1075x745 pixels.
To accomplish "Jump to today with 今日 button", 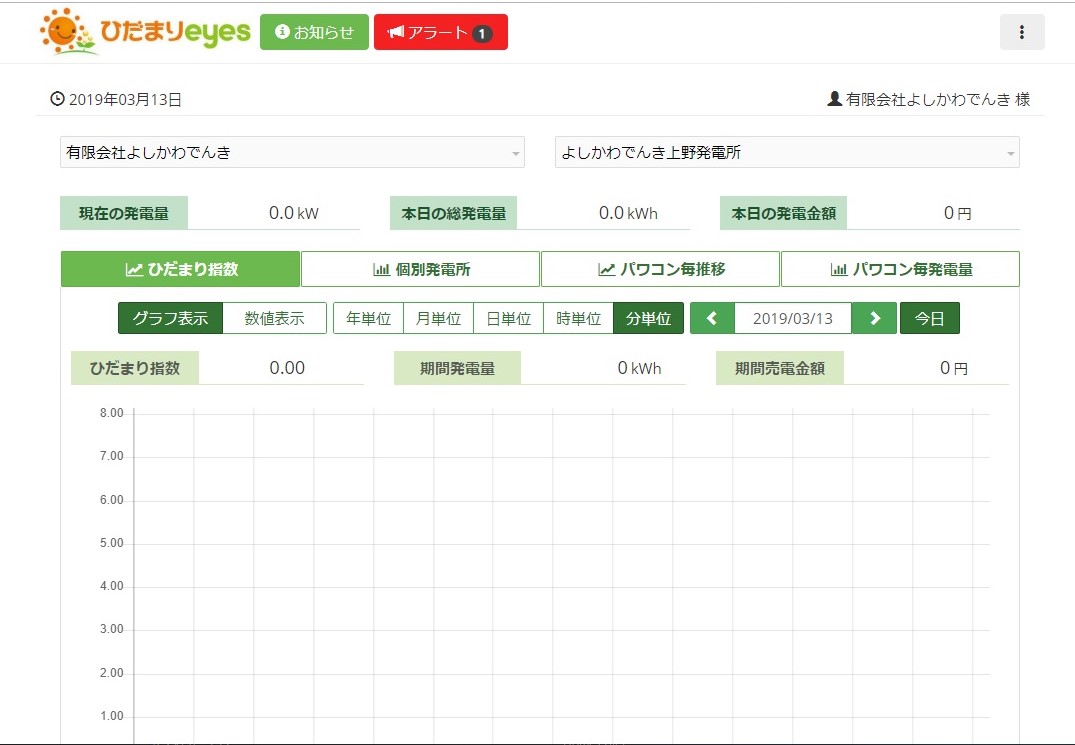I will (x=929, y=318).
